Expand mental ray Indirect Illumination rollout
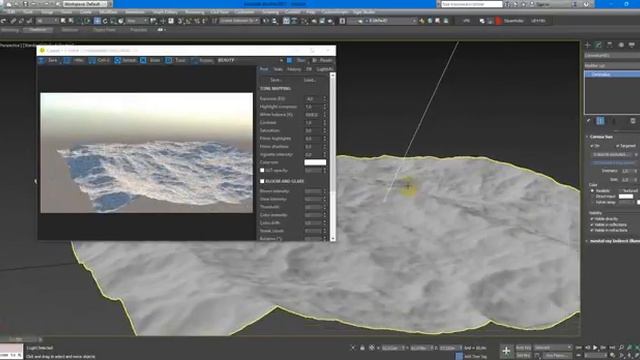Image resolution: width=640 pixels, height=360 pixels. (612, 241)
